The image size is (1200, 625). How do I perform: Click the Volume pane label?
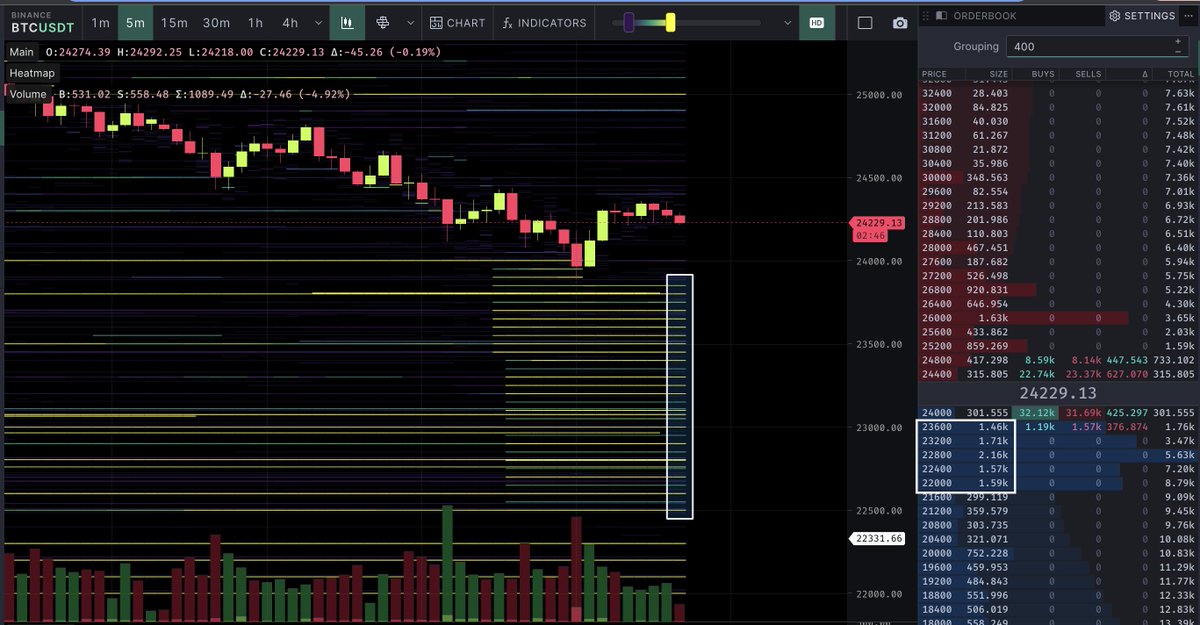[x=28, y=94]
